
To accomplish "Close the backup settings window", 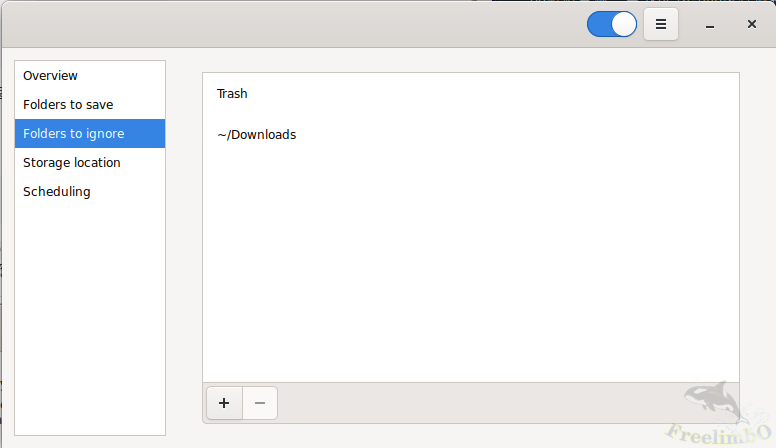I will click(751, 24).
